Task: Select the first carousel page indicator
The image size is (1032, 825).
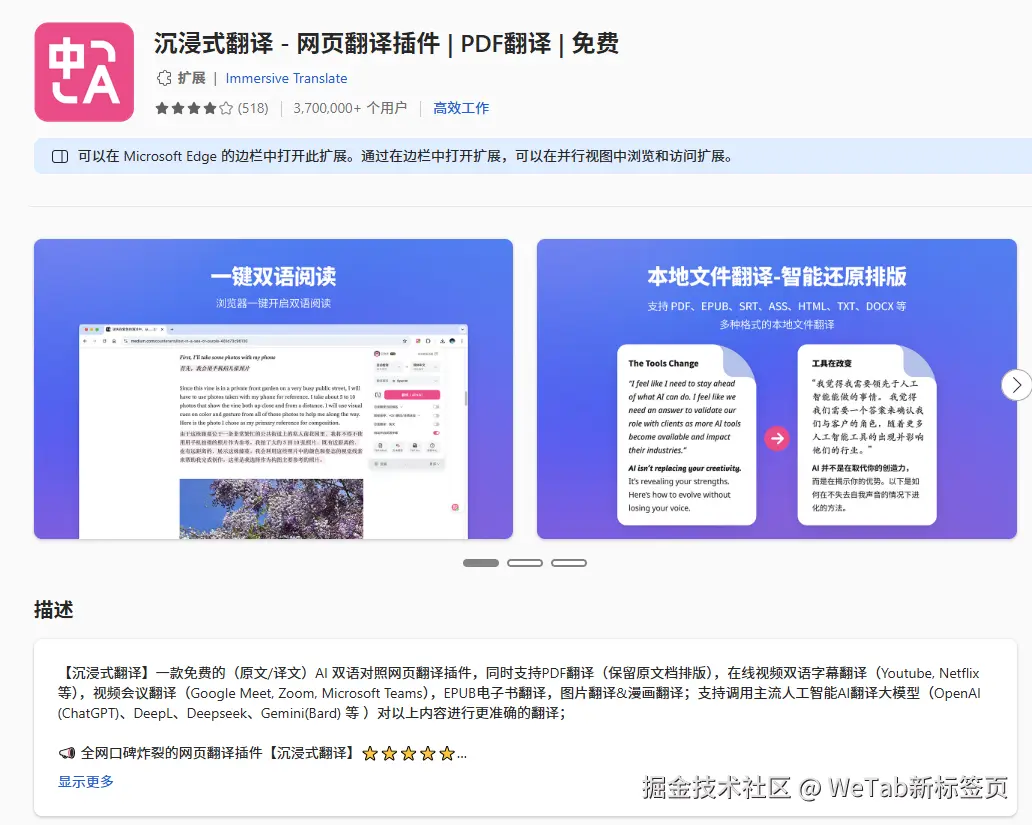Action: (x=481, y=563)
